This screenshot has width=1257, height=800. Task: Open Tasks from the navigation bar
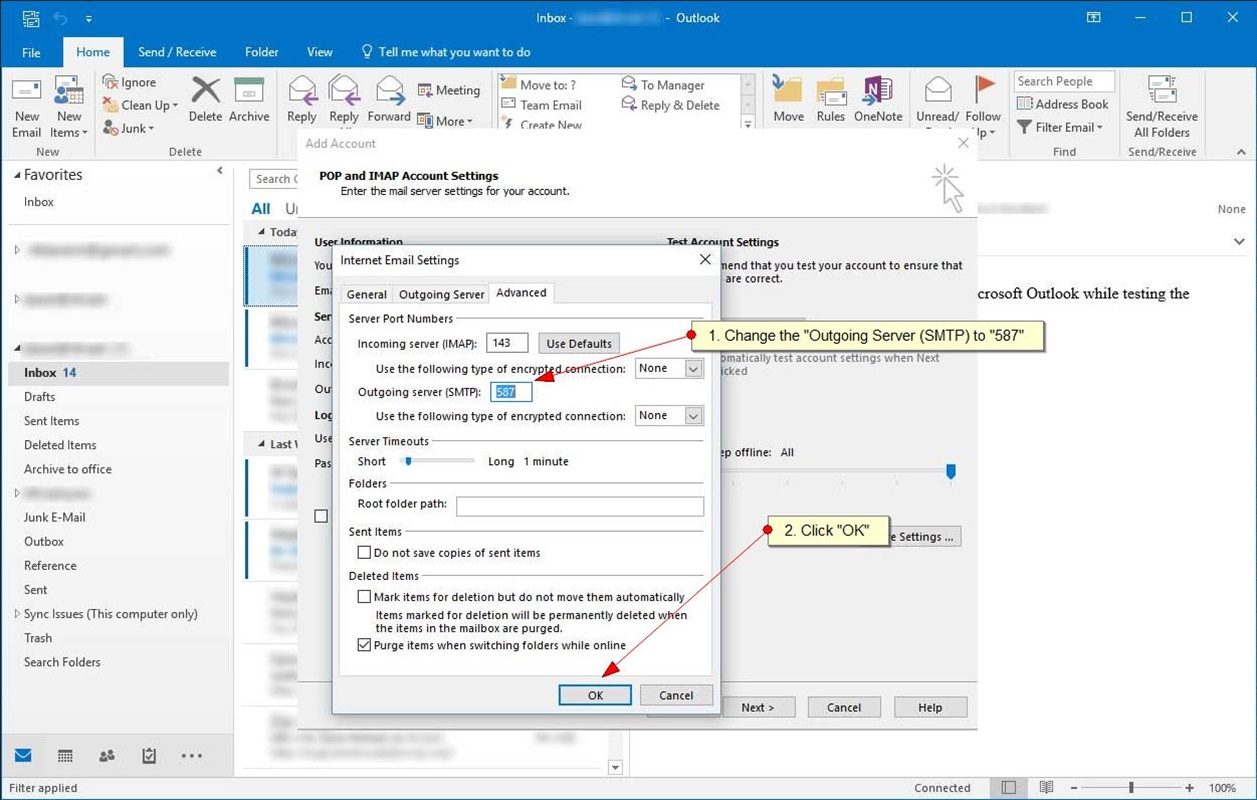pyautogui.click(x=149, y=756)
